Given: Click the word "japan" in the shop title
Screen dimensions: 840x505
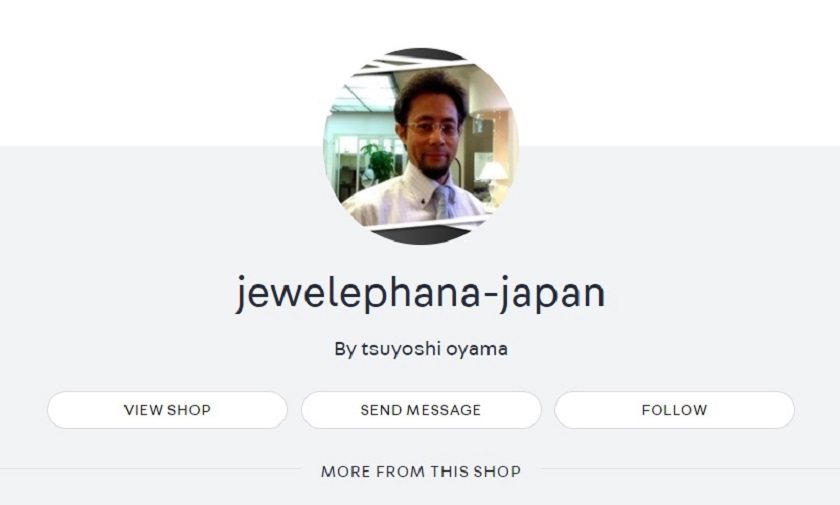Looking at the screenshot, I should pos(551,294).
